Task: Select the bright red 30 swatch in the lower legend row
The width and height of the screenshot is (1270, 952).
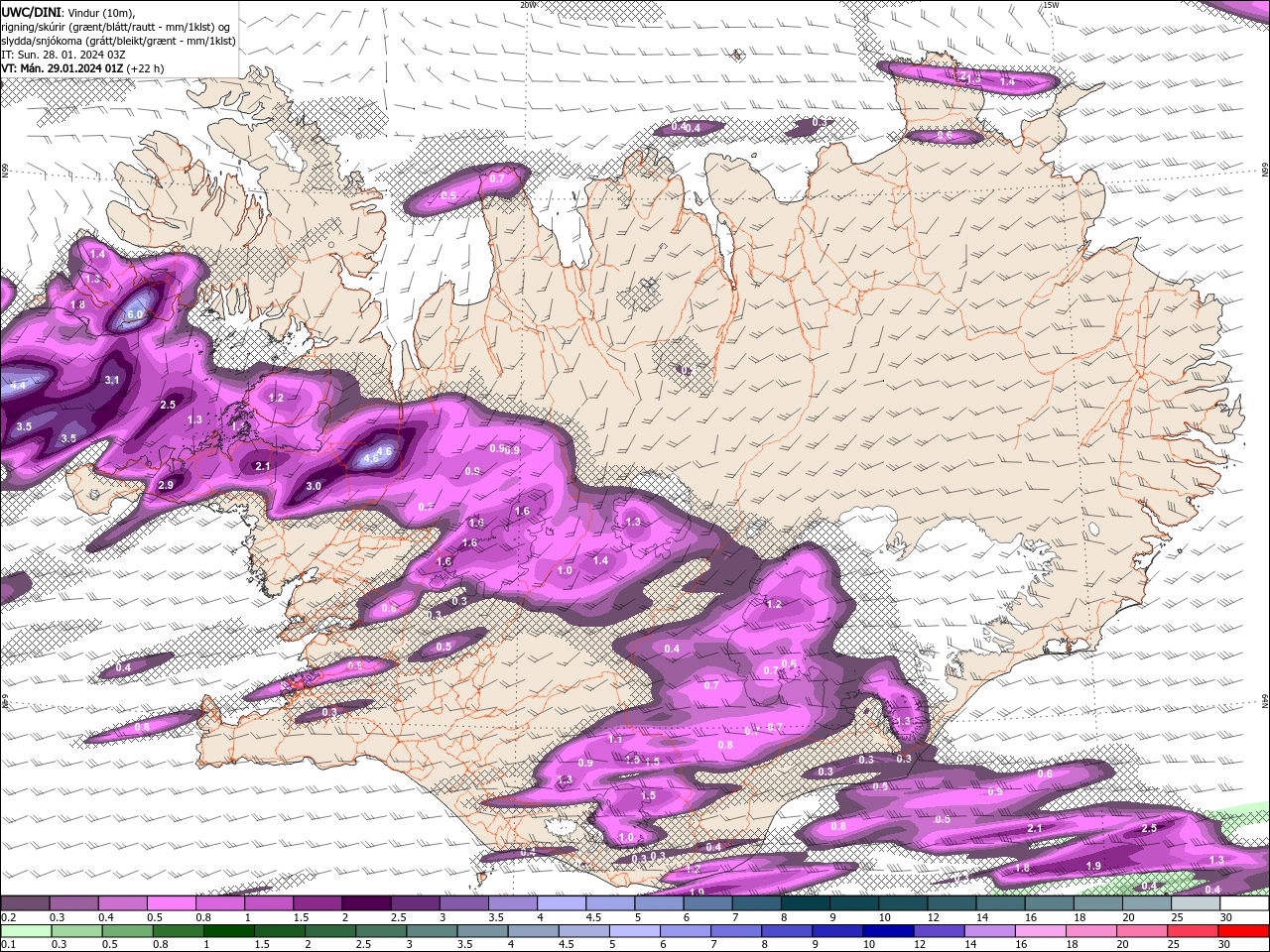Action: pyautogui.click(x=1244, y=930)
